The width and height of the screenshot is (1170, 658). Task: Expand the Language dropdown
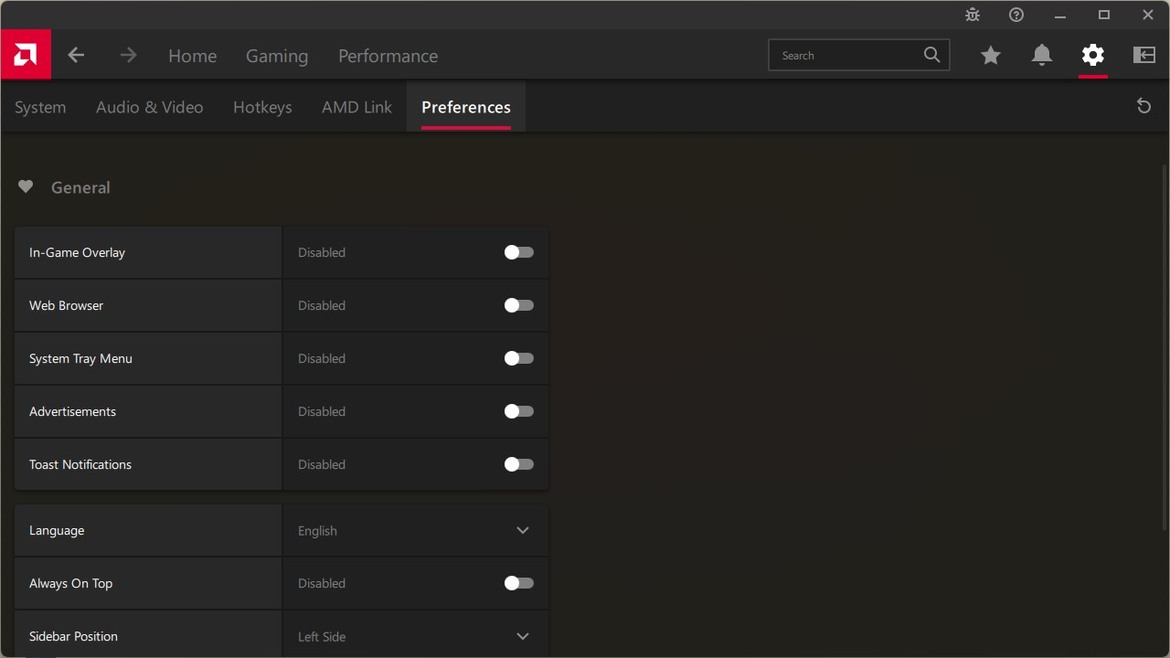click(x=415, y=530)
